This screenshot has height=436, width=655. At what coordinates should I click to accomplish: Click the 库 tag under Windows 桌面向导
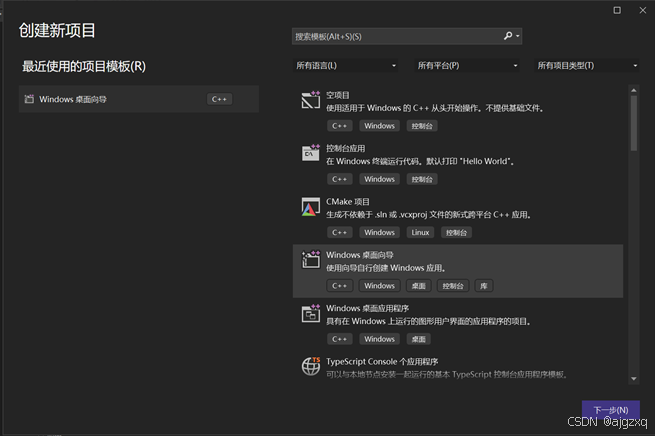point(484,286)
